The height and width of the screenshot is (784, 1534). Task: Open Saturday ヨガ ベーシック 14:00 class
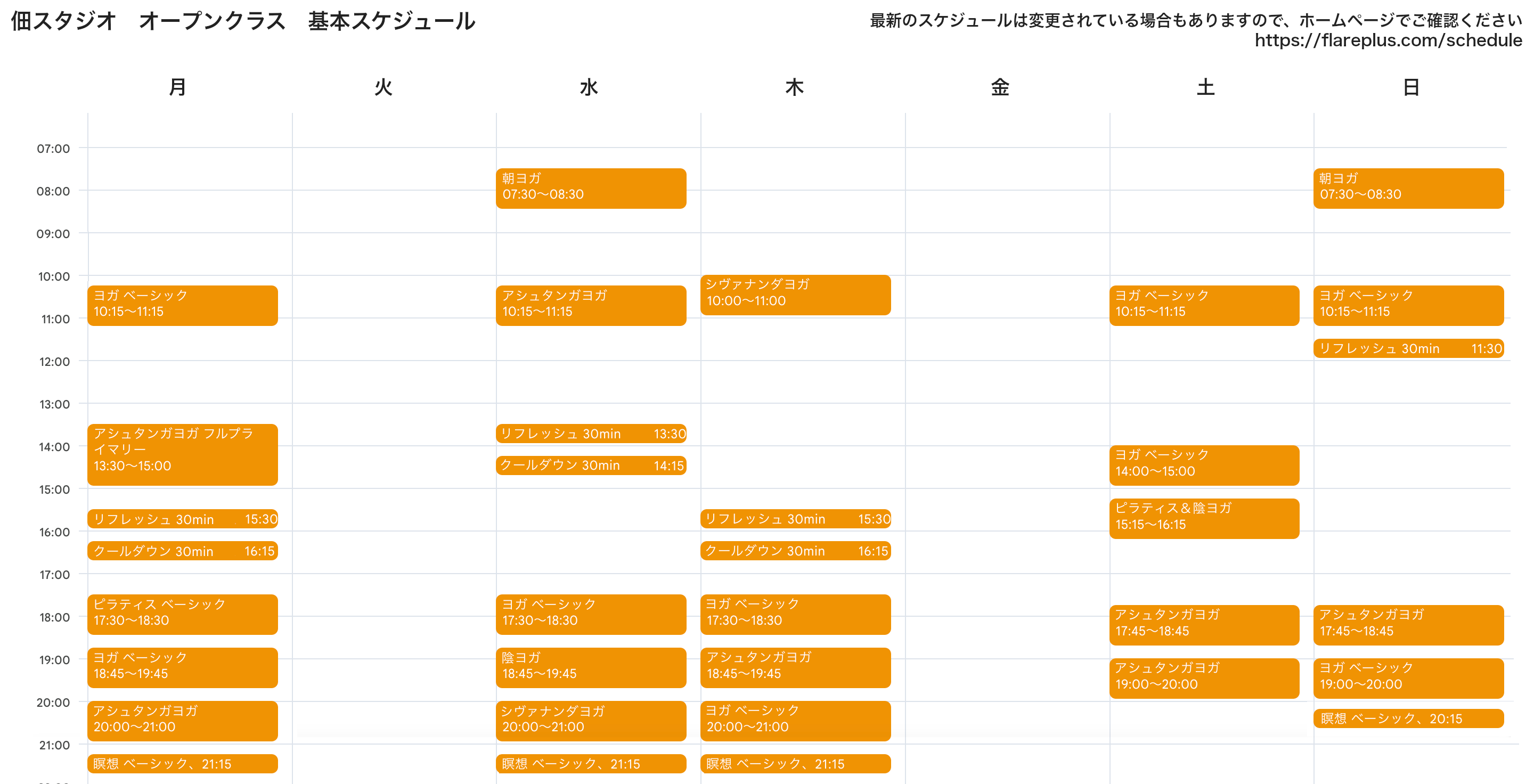point(1204,464)
